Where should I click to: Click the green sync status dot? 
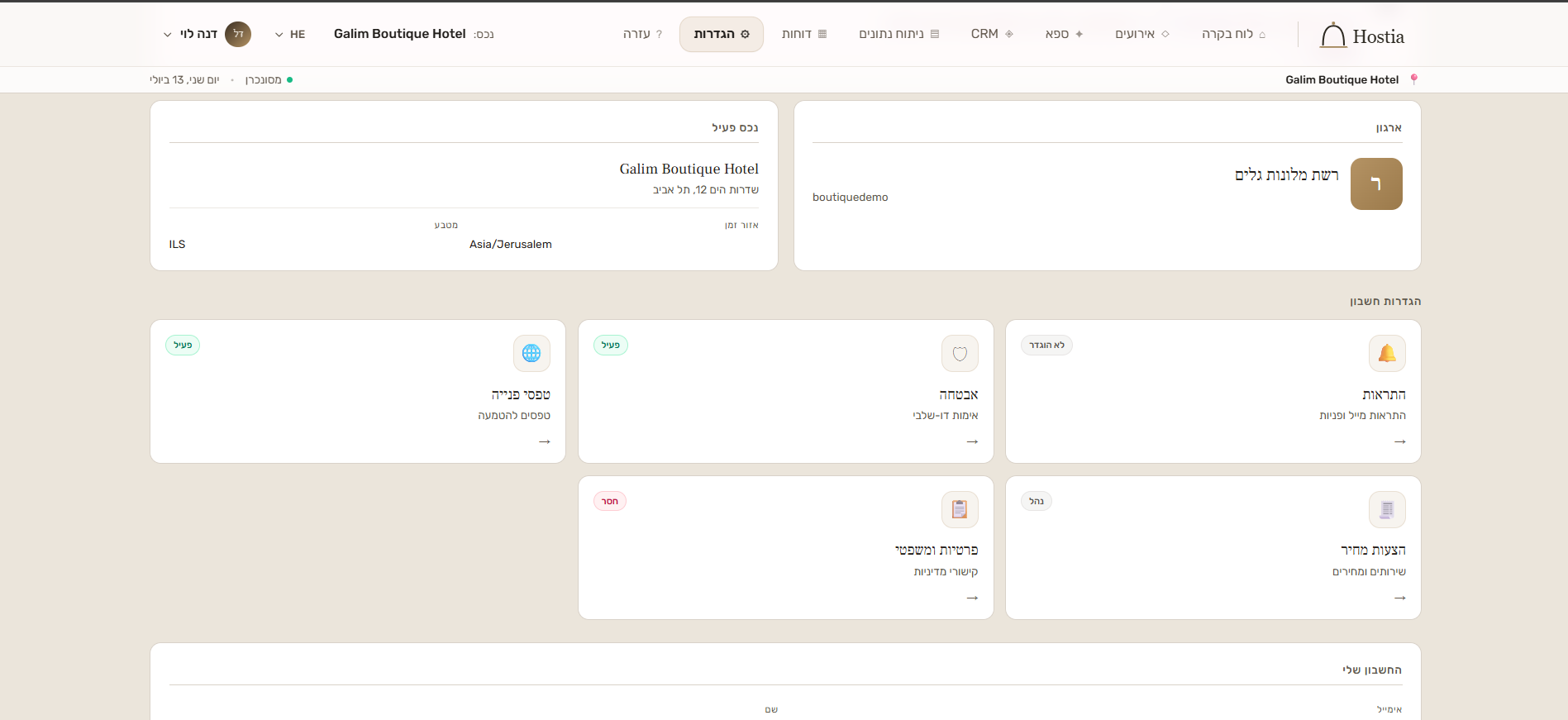tap(289, 80)
